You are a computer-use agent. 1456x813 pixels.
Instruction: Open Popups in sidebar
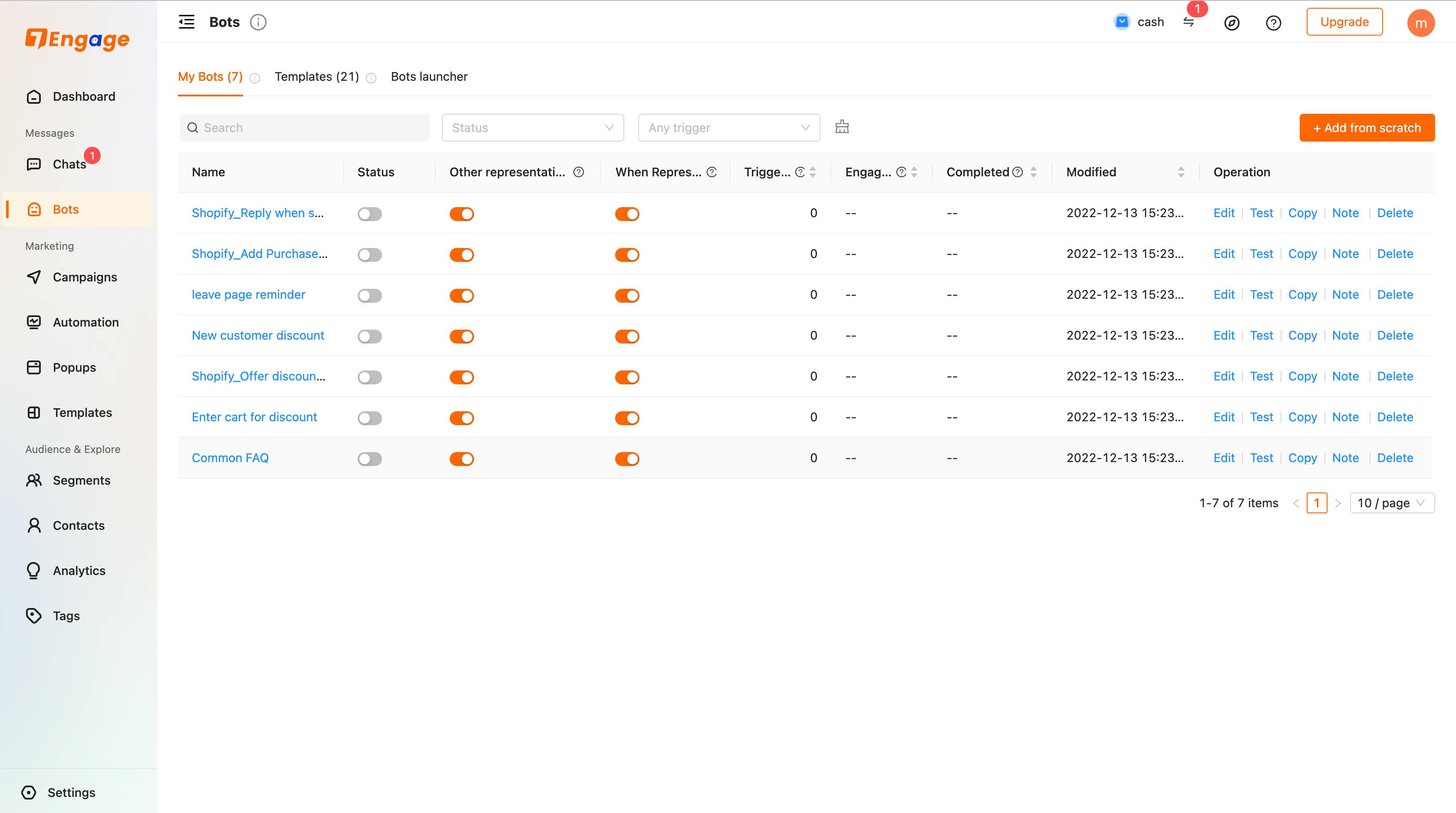tap(61, 367)
